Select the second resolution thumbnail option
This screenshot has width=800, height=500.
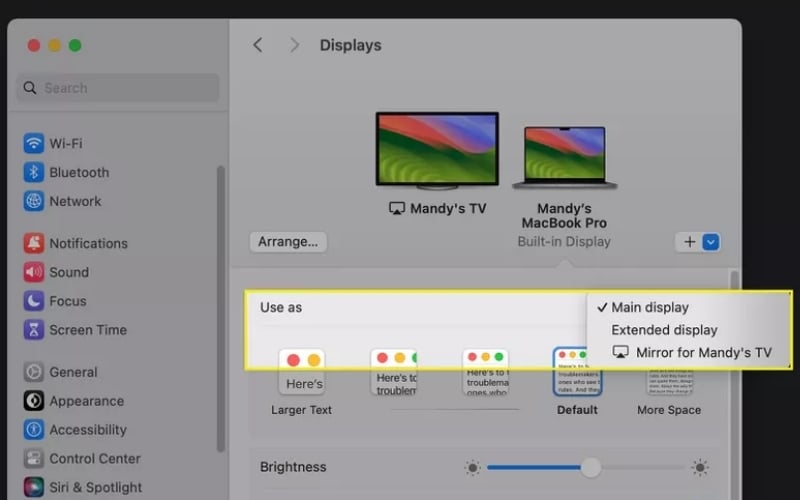click(394, 372)
